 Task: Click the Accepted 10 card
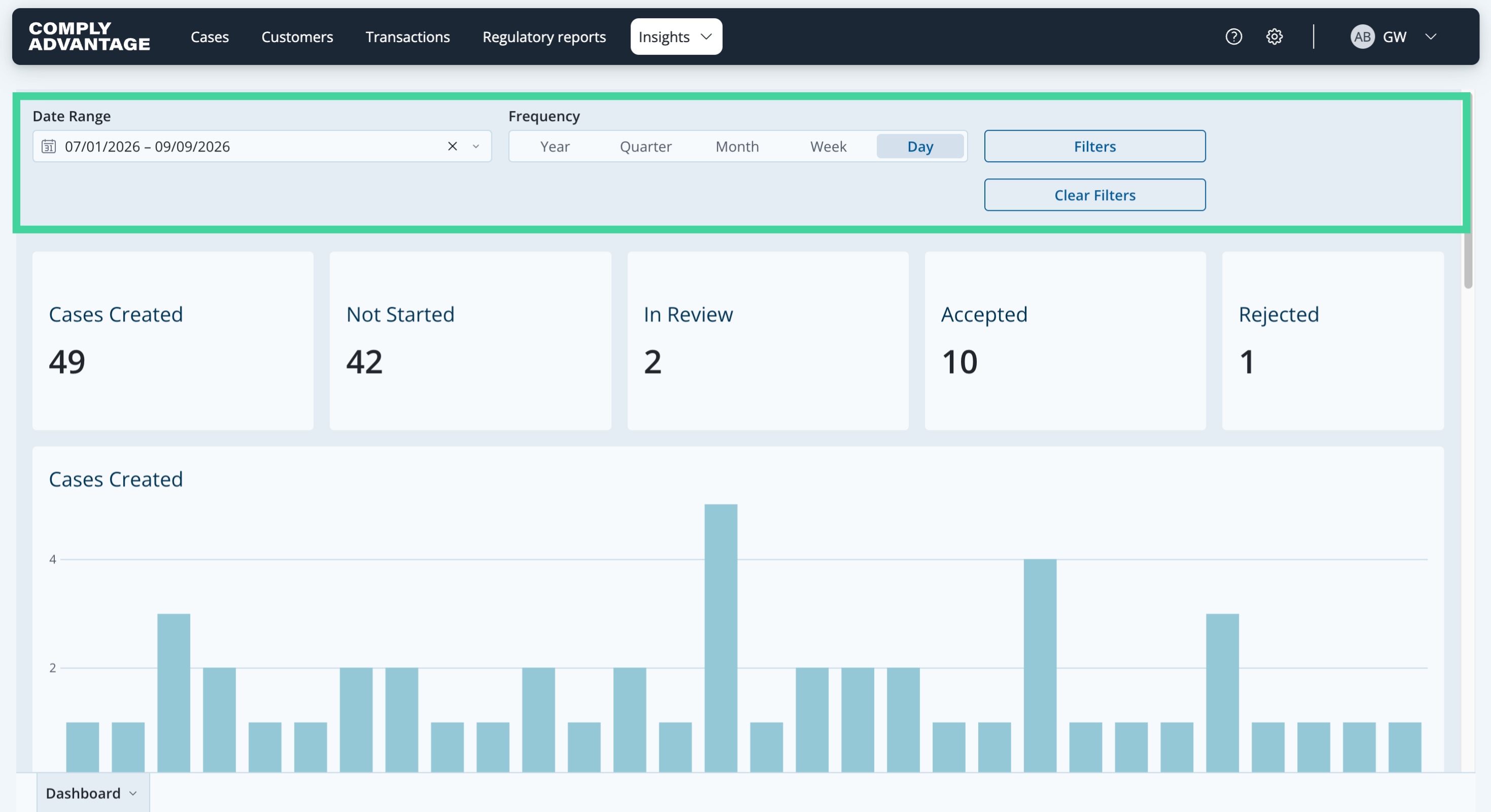pyautogui.click(x=1065, y=341)
